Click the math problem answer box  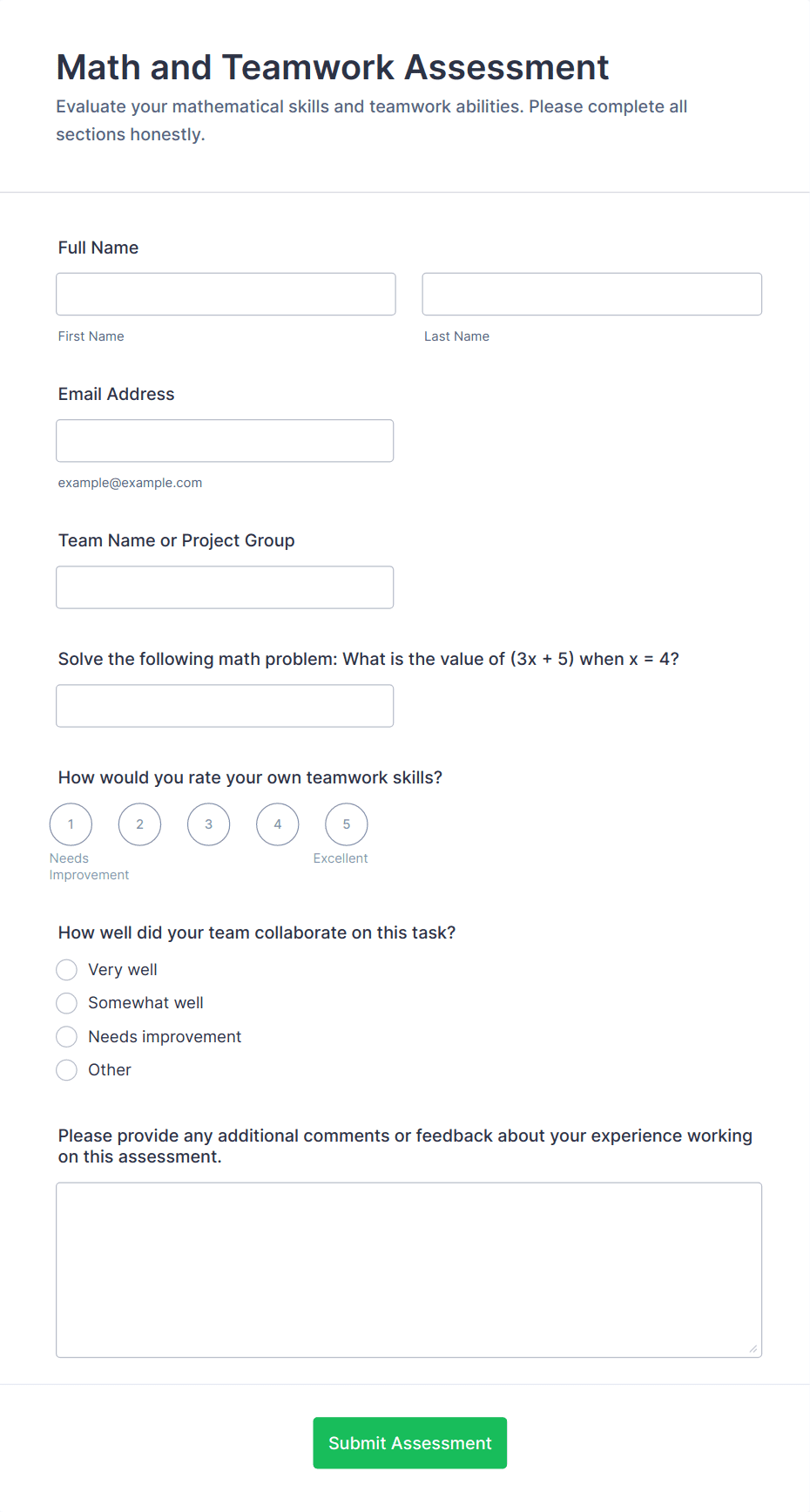coord(225,705)
